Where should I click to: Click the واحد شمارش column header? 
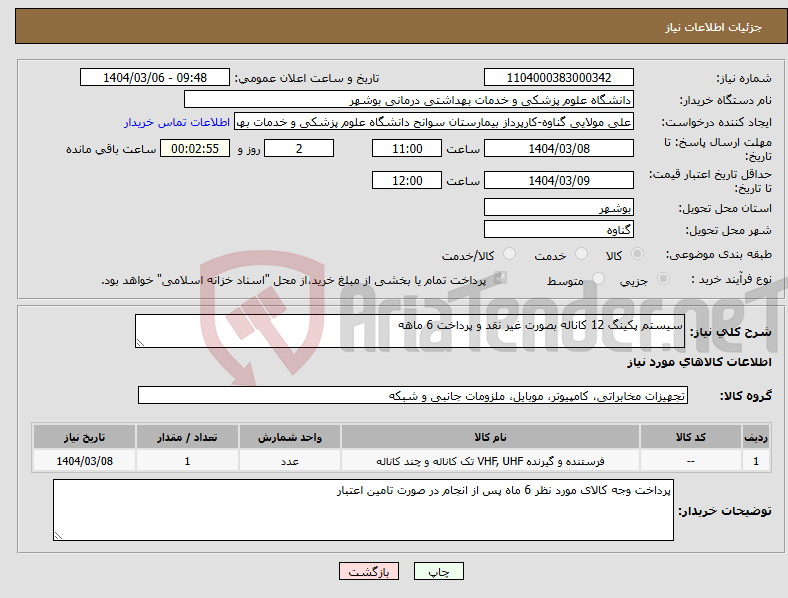click(x=290, y=437)
